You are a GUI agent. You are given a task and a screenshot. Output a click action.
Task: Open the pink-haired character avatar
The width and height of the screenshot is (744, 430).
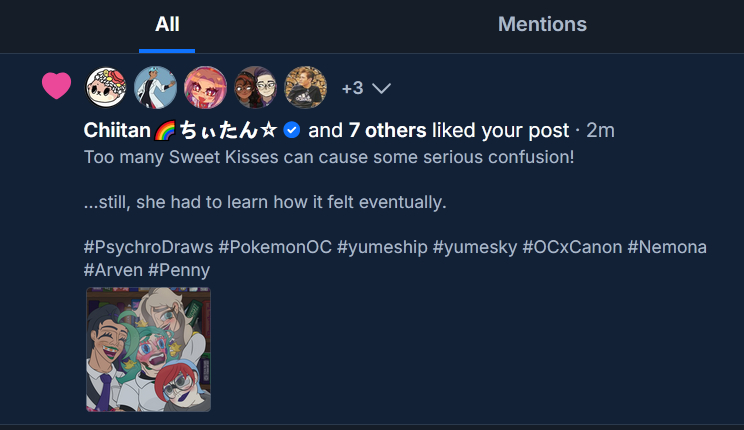[x=206, y=88]
